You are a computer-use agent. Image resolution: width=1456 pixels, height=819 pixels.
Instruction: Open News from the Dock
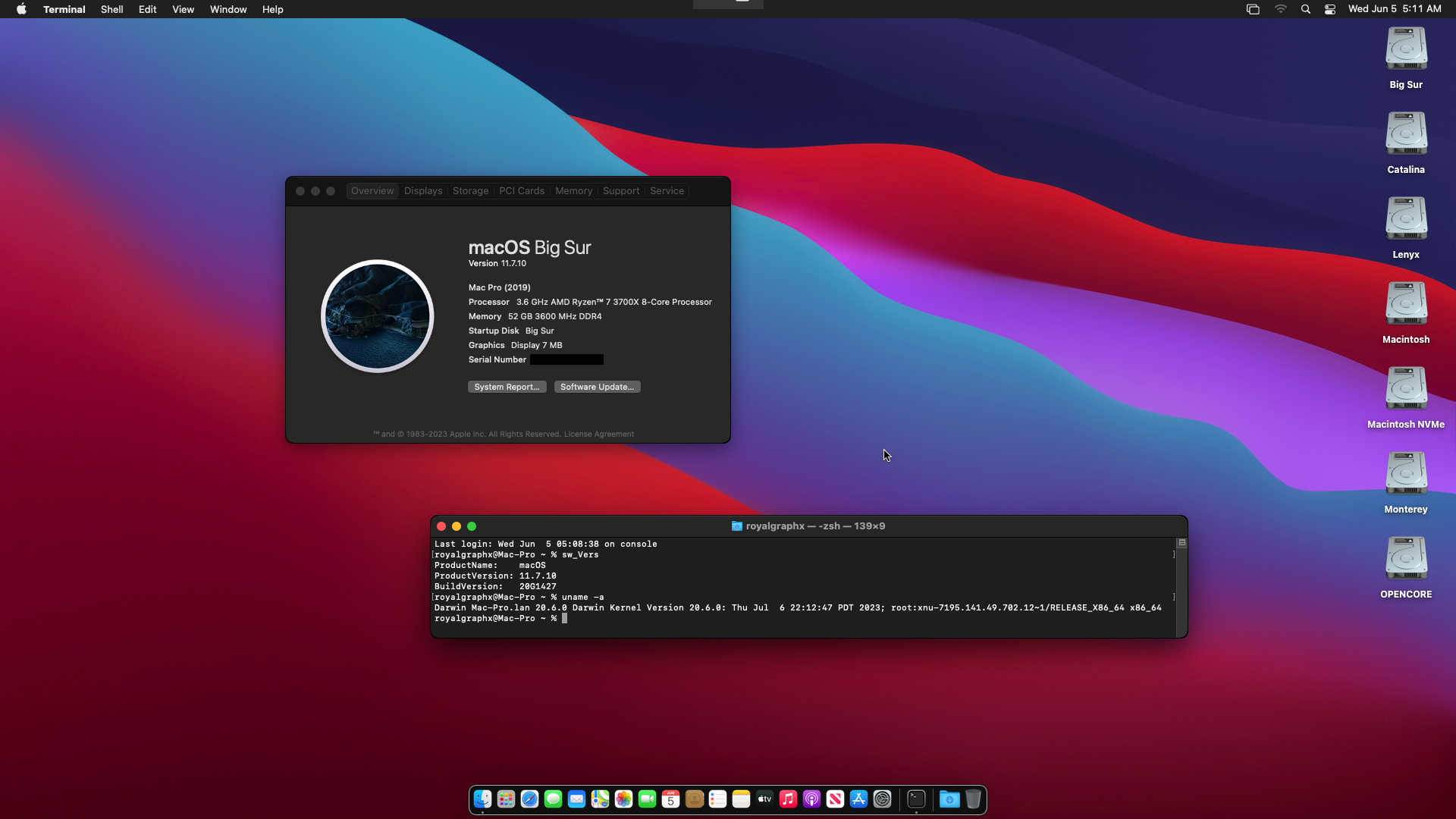(835, 799)
